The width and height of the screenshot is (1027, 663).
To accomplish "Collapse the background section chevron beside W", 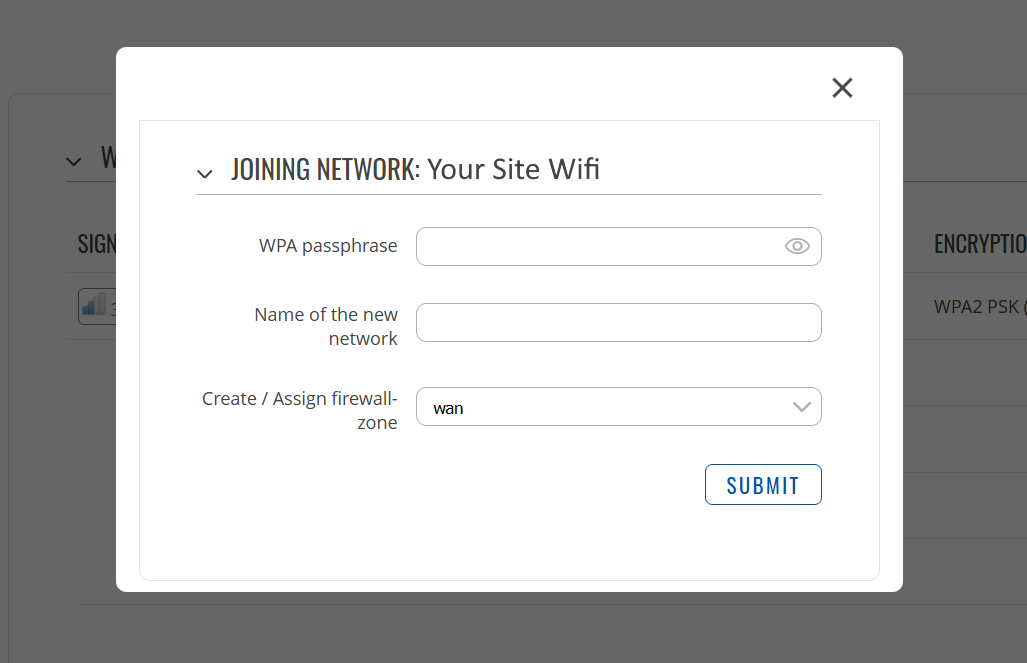I will (x=74, y=161).
